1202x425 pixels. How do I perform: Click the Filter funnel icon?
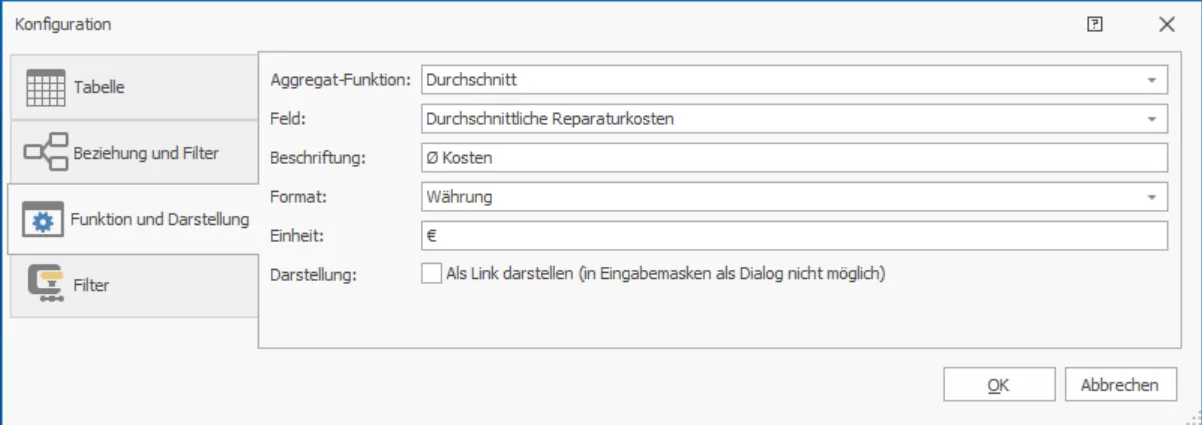pos(45,286)
